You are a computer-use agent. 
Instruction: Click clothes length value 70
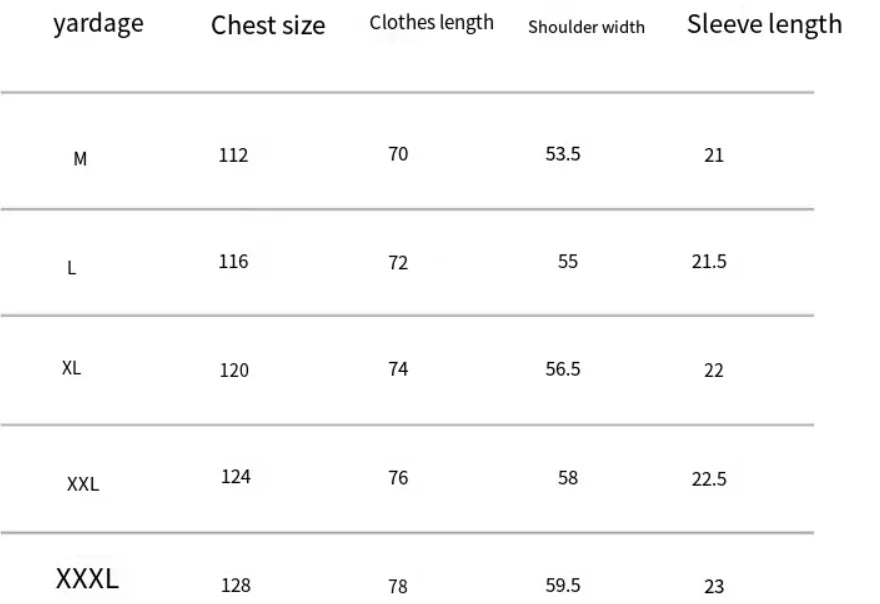tap(398, 154)
